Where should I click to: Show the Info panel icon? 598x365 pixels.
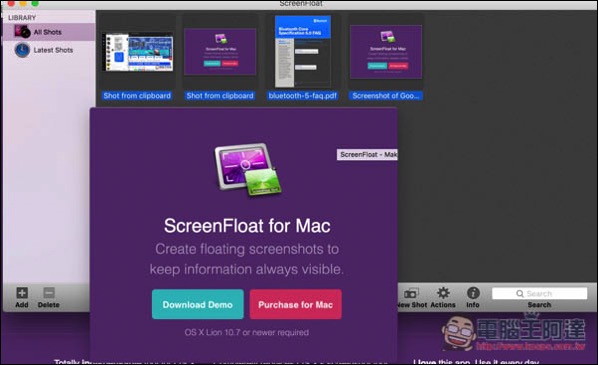[473, 293]
